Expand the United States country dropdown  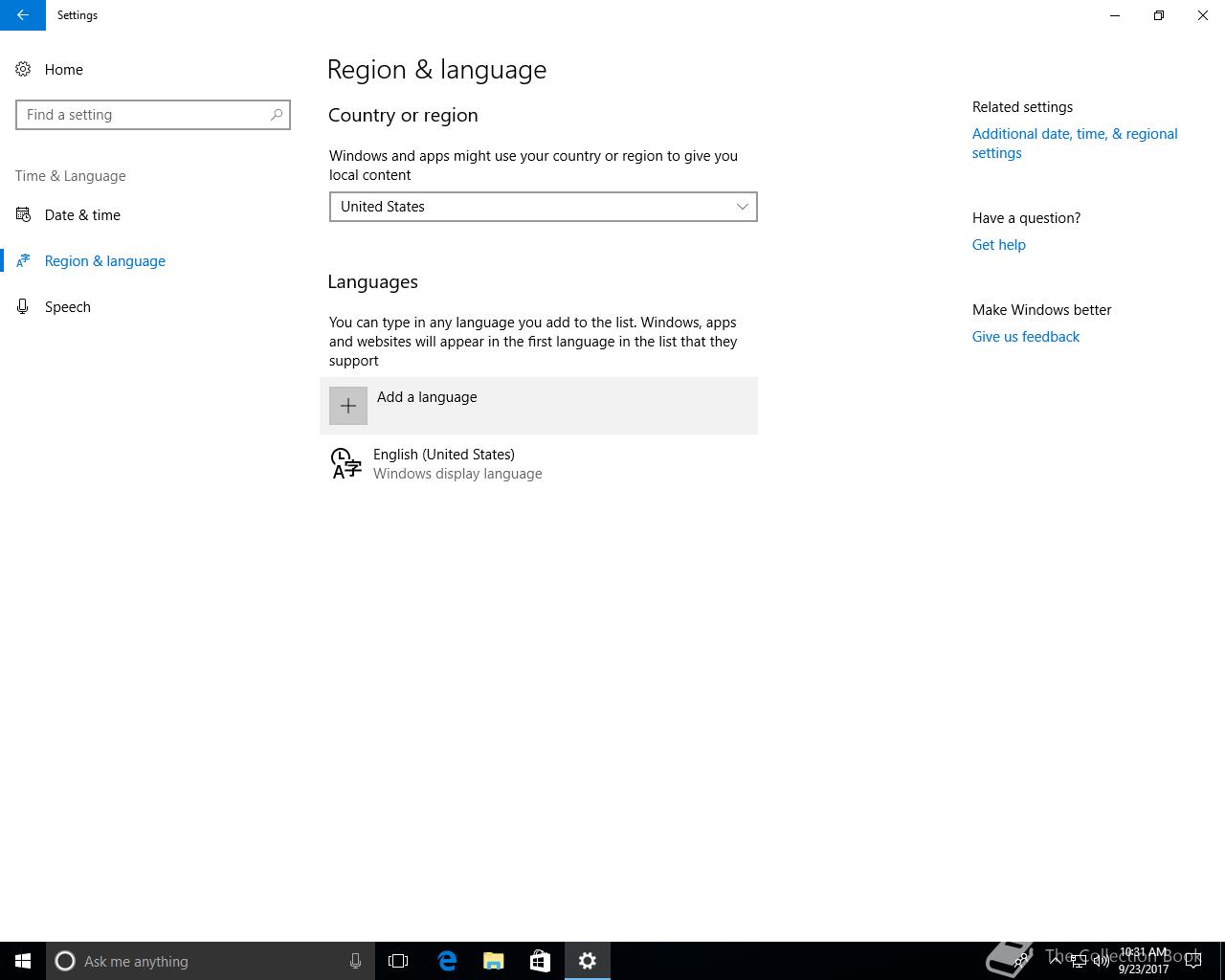(x=544, y=207)
